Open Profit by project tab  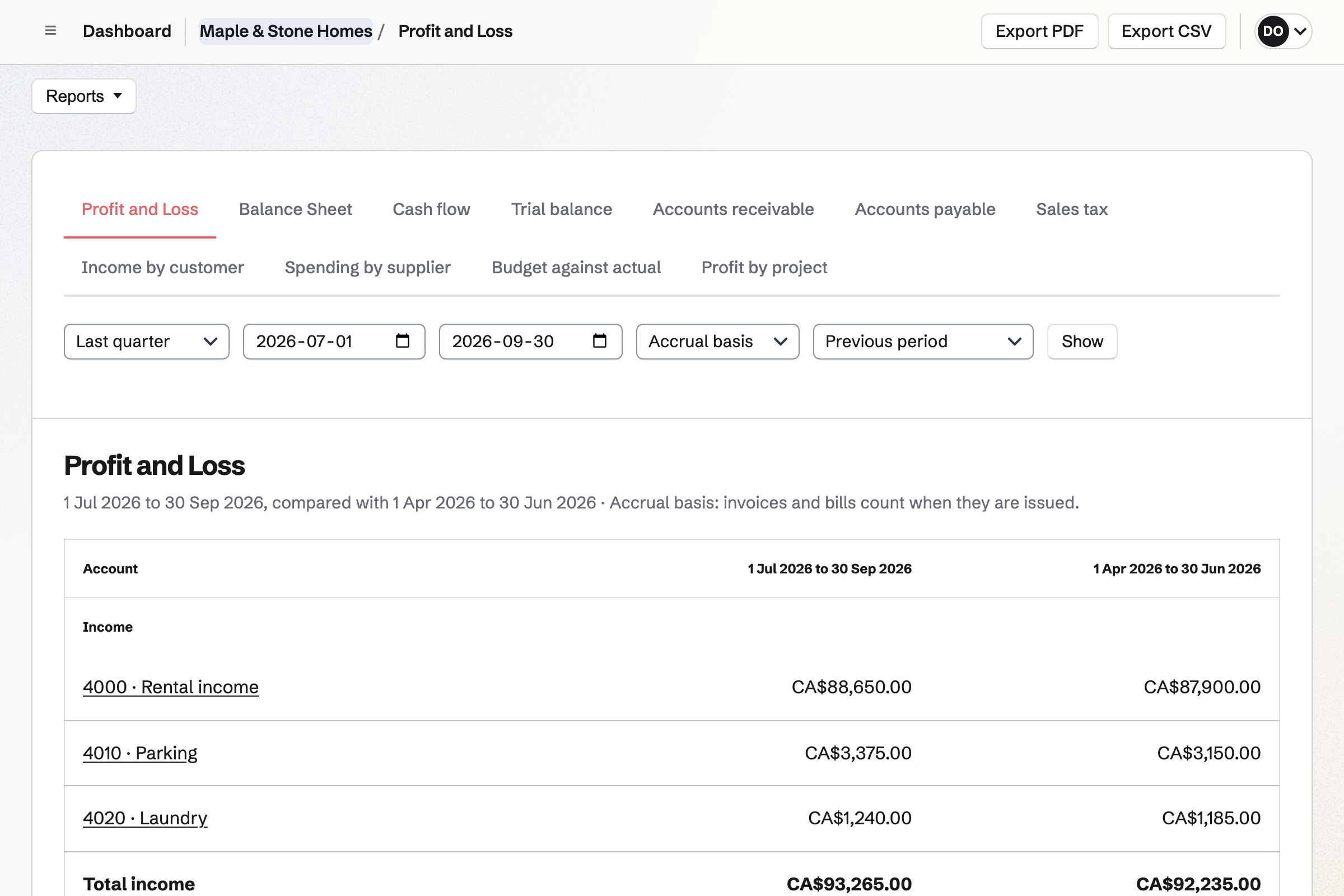(x=764, y=268)
